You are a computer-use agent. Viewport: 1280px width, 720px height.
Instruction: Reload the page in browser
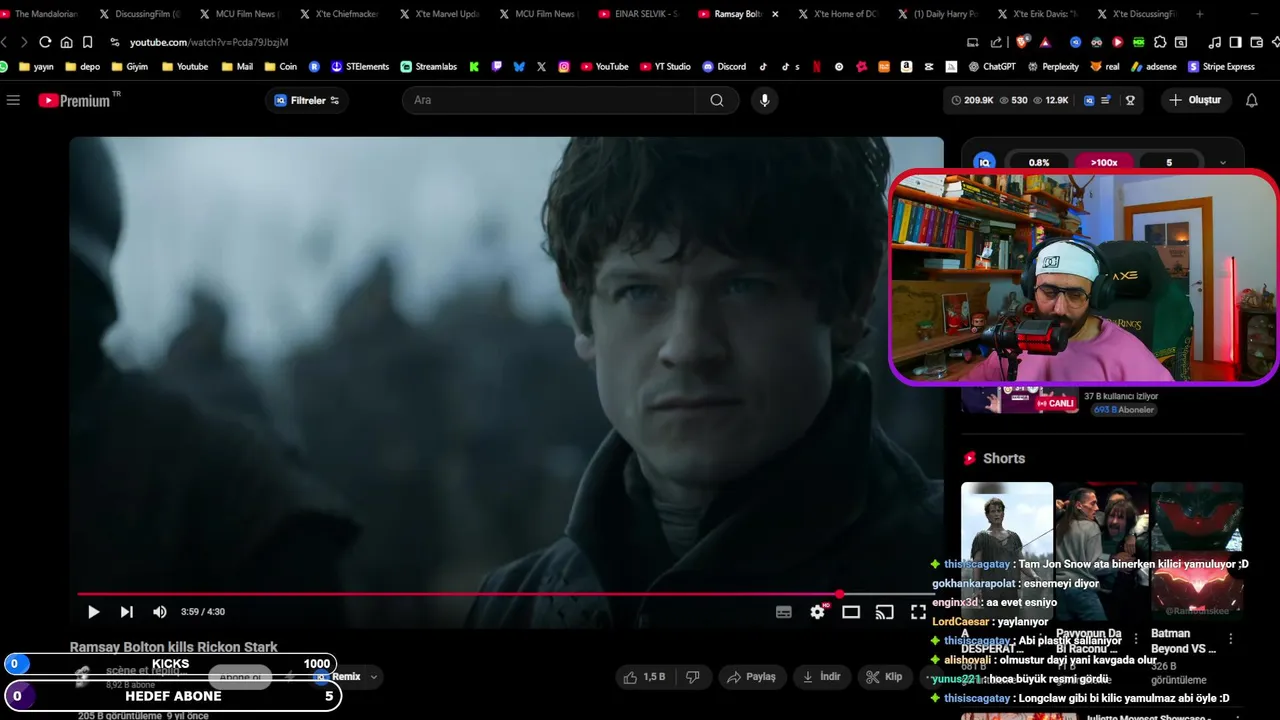pos(45,42)
